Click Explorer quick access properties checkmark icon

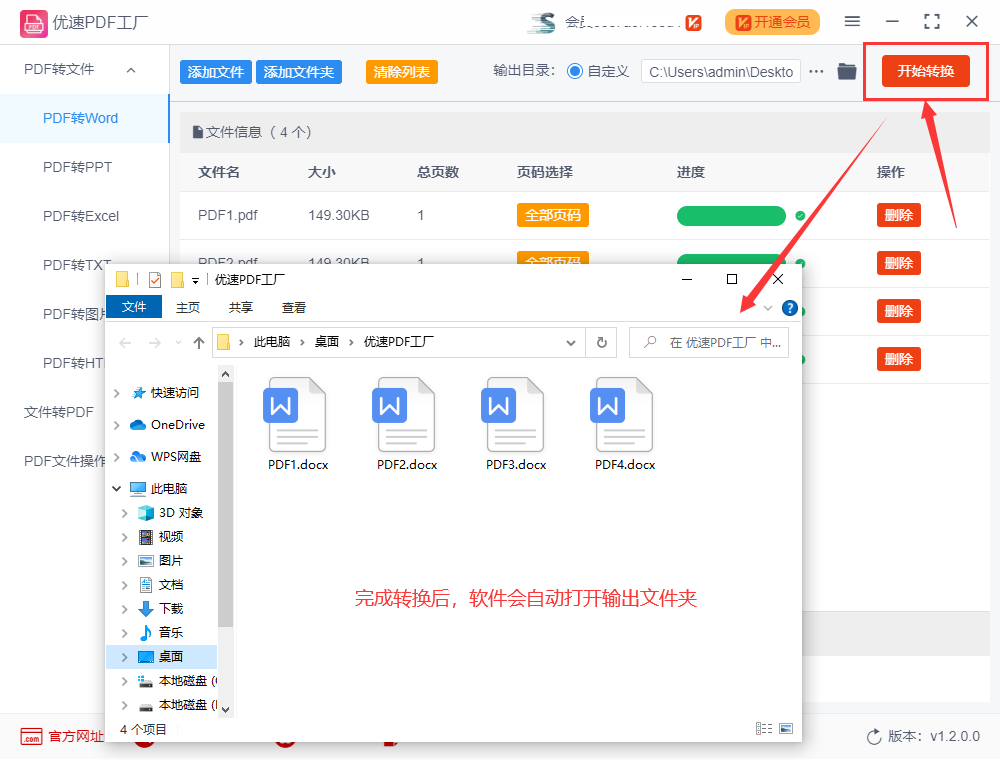tap(154, 279)
